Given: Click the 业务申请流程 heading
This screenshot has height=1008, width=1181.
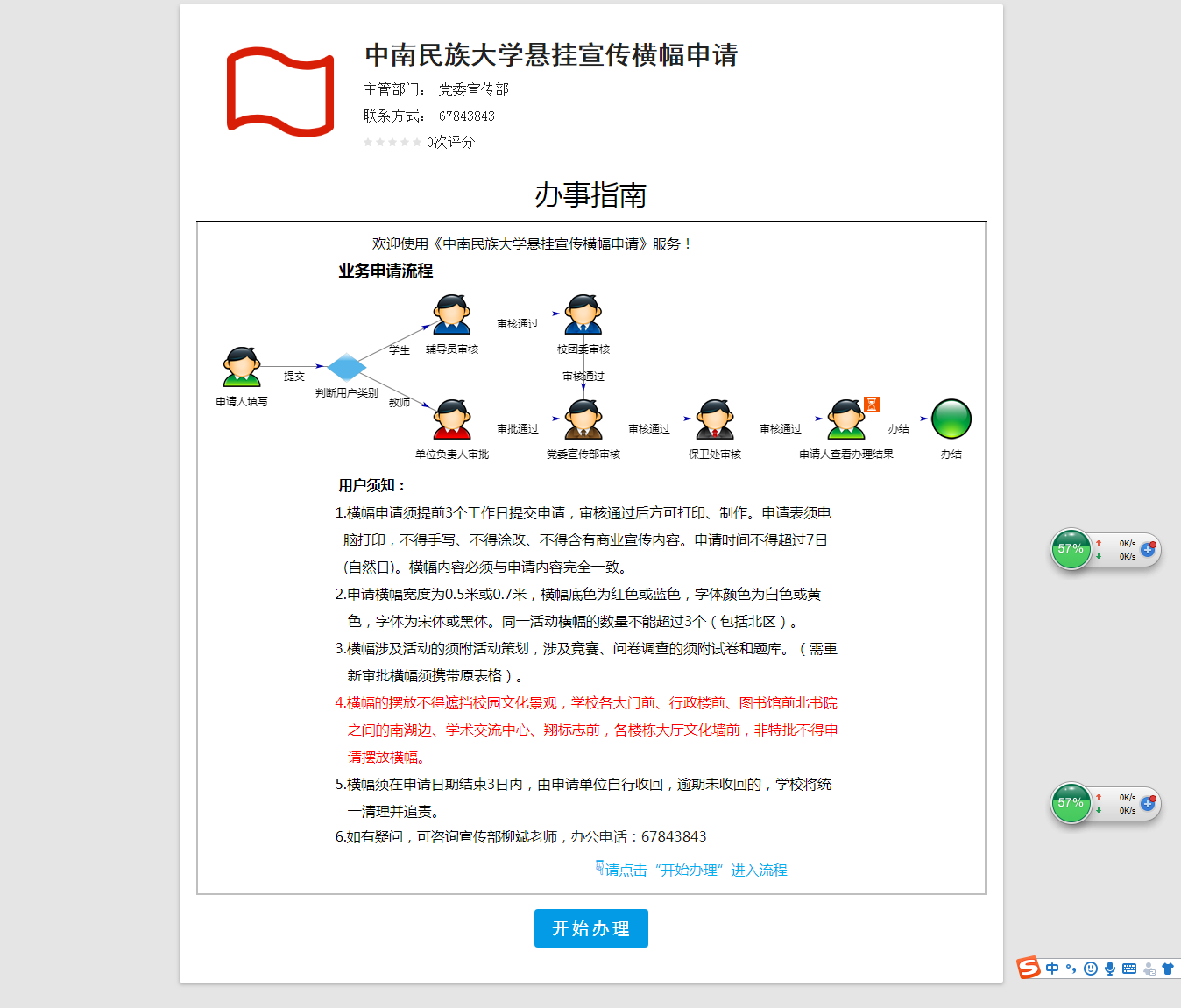Looking at the screenshot, I should click(x=385, y=271).
